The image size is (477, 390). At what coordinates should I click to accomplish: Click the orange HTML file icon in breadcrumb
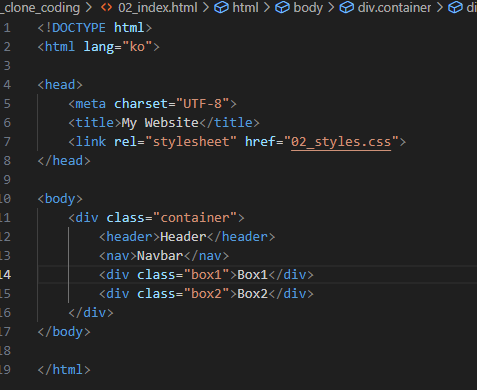(x=107, y=7)
